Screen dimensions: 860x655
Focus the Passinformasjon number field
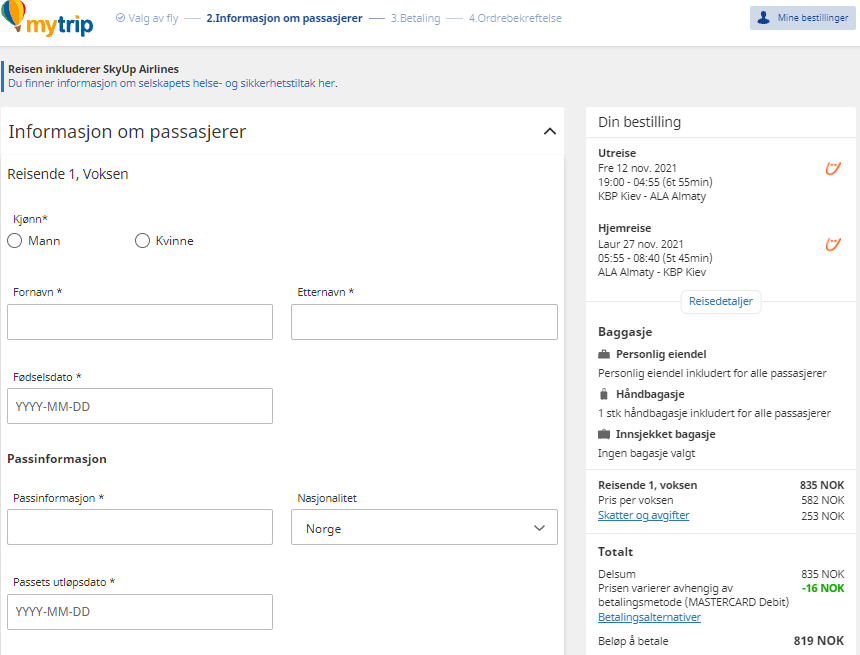pos(140,527)
